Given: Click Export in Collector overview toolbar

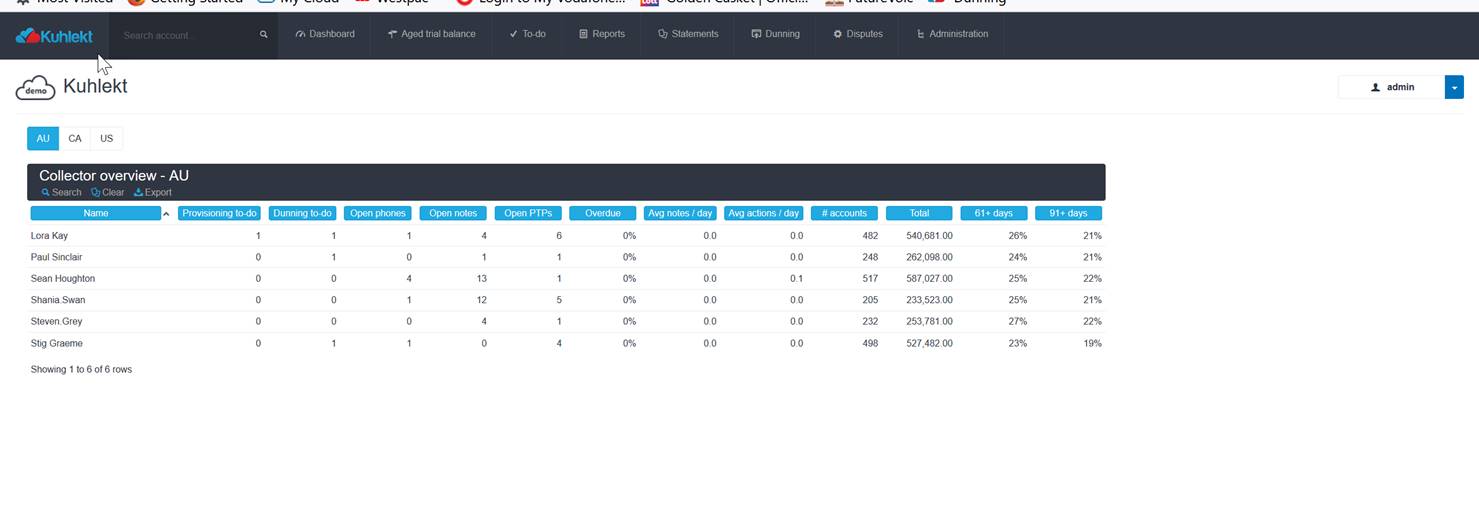Looking at the screenshot, I should point(153,192).
